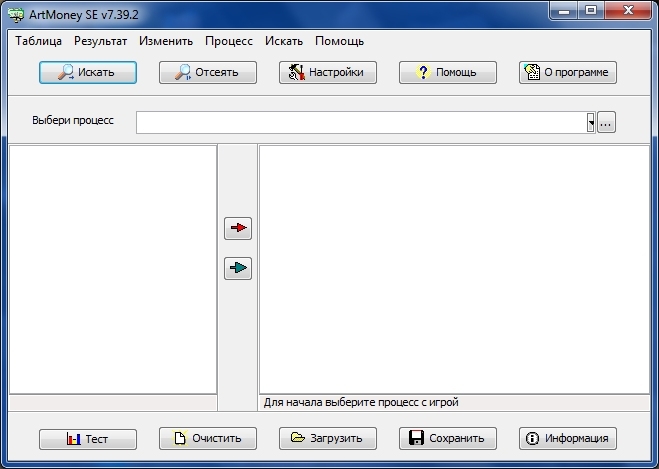Click the teal arrow transfer button

(x=238, y=268)
